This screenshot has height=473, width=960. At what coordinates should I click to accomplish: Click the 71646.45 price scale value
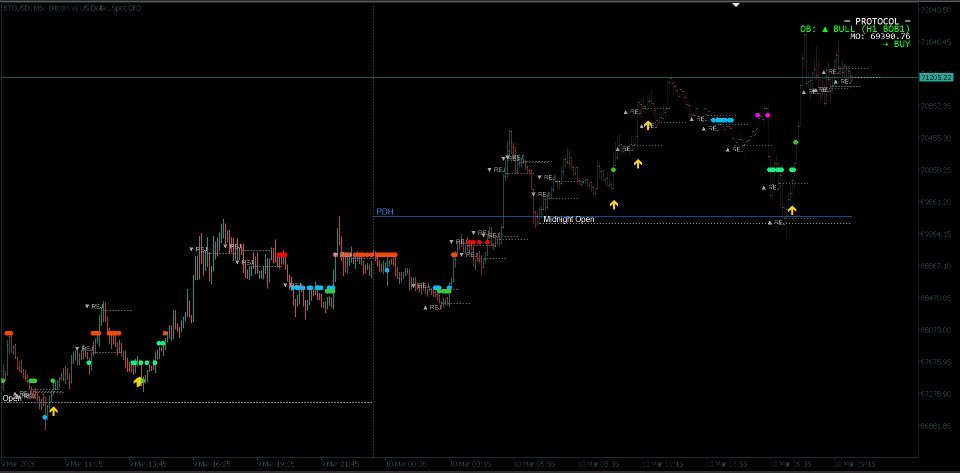point(936,42)
